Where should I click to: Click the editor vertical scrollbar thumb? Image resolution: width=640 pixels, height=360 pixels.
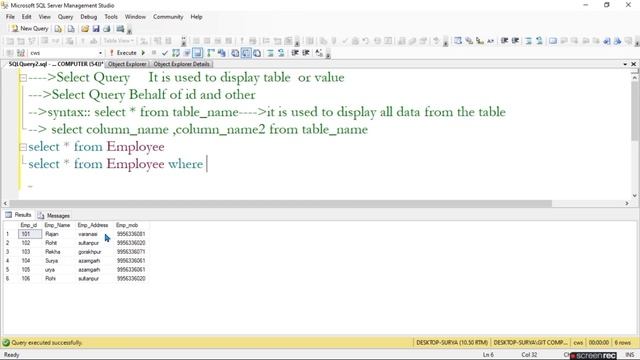click(x=635, y=112)
